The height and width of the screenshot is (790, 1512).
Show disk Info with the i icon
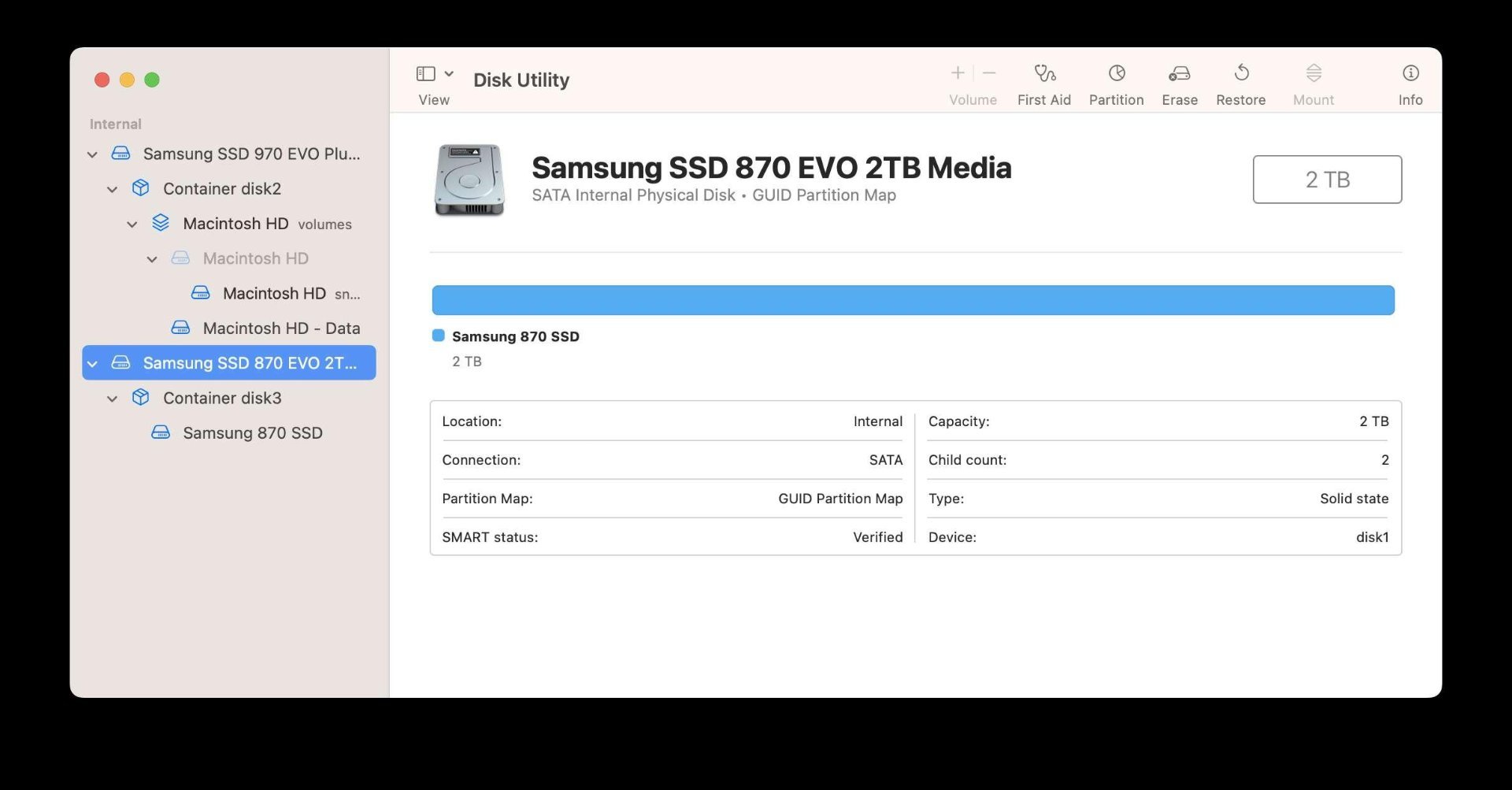[x=1410, y=73]
